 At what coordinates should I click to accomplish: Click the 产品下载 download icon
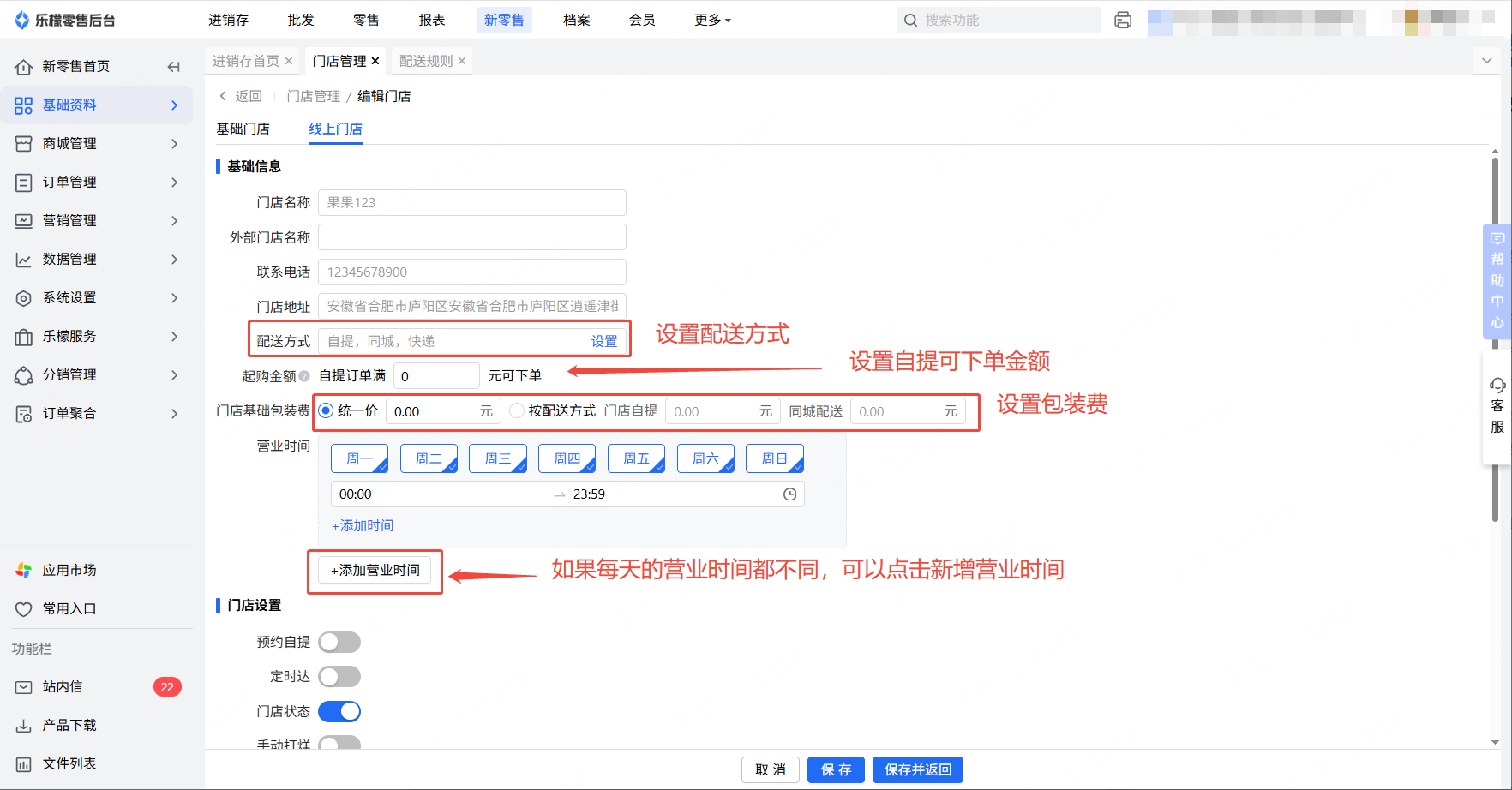click(23, 726)
